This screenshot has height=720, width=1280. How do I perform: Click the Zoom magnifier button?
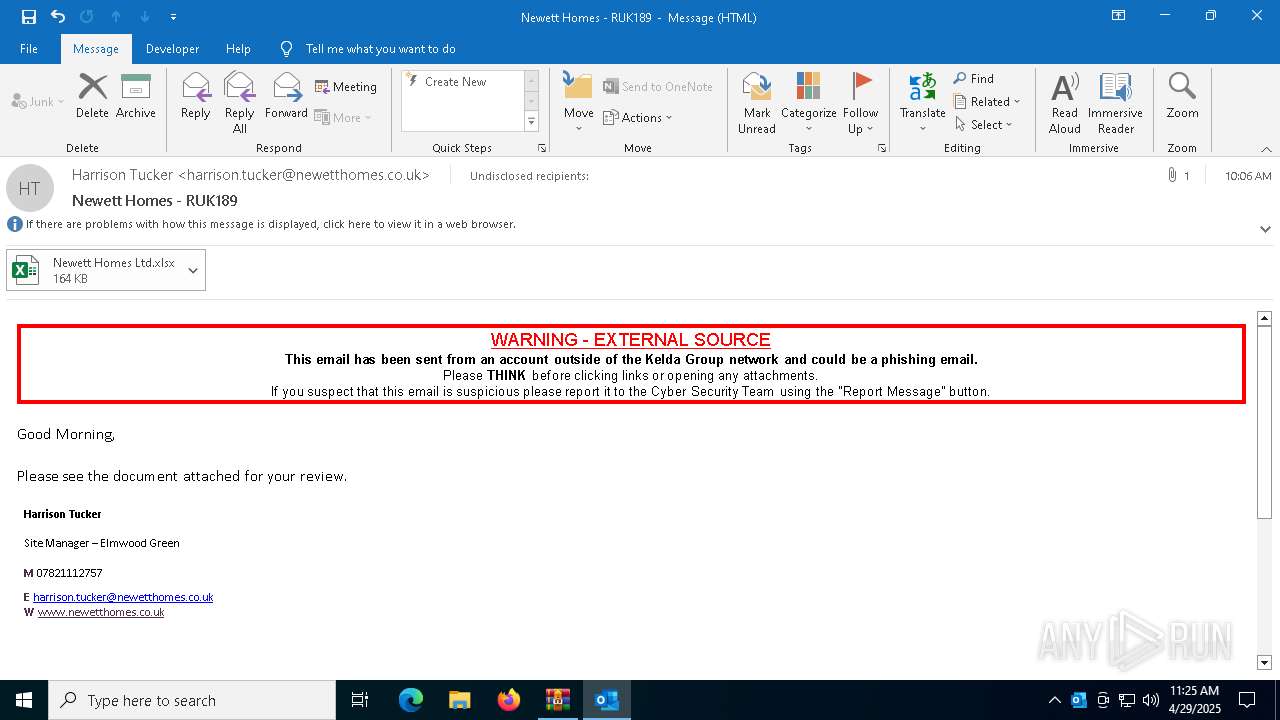(1183, 96)
